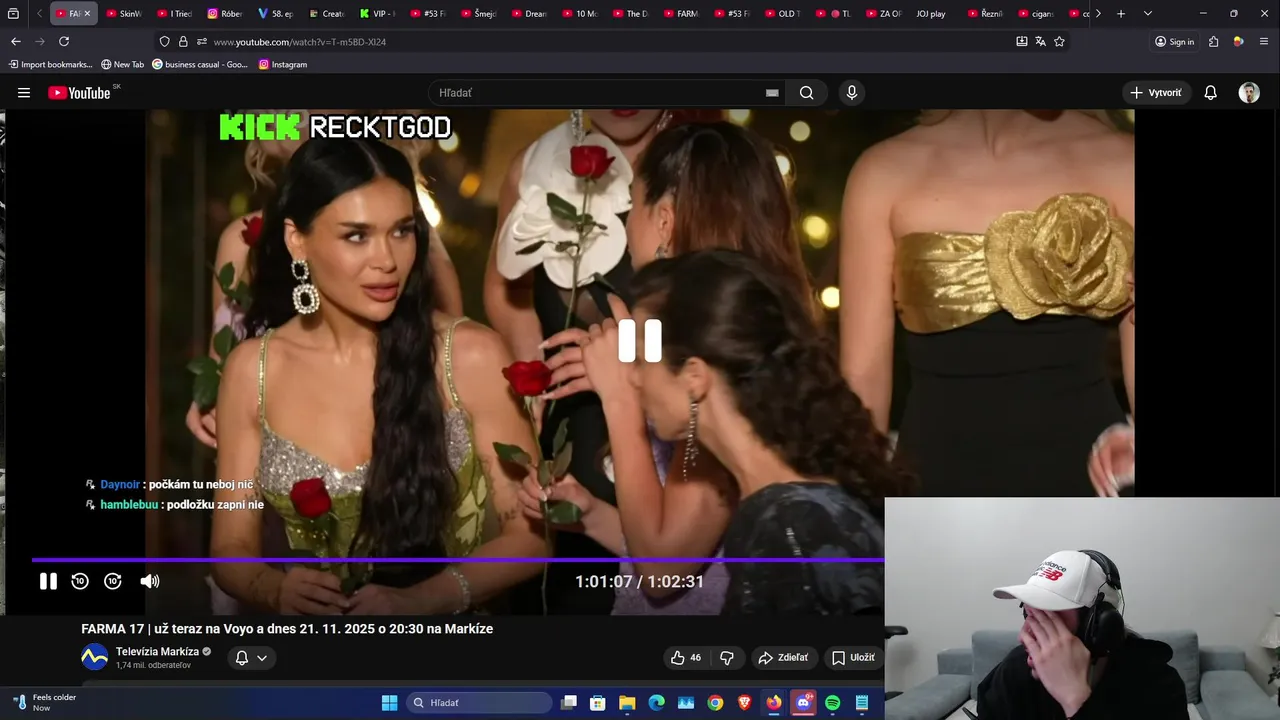
Task: Open the New Tab bookmark
Action: (x=122, y=64)
